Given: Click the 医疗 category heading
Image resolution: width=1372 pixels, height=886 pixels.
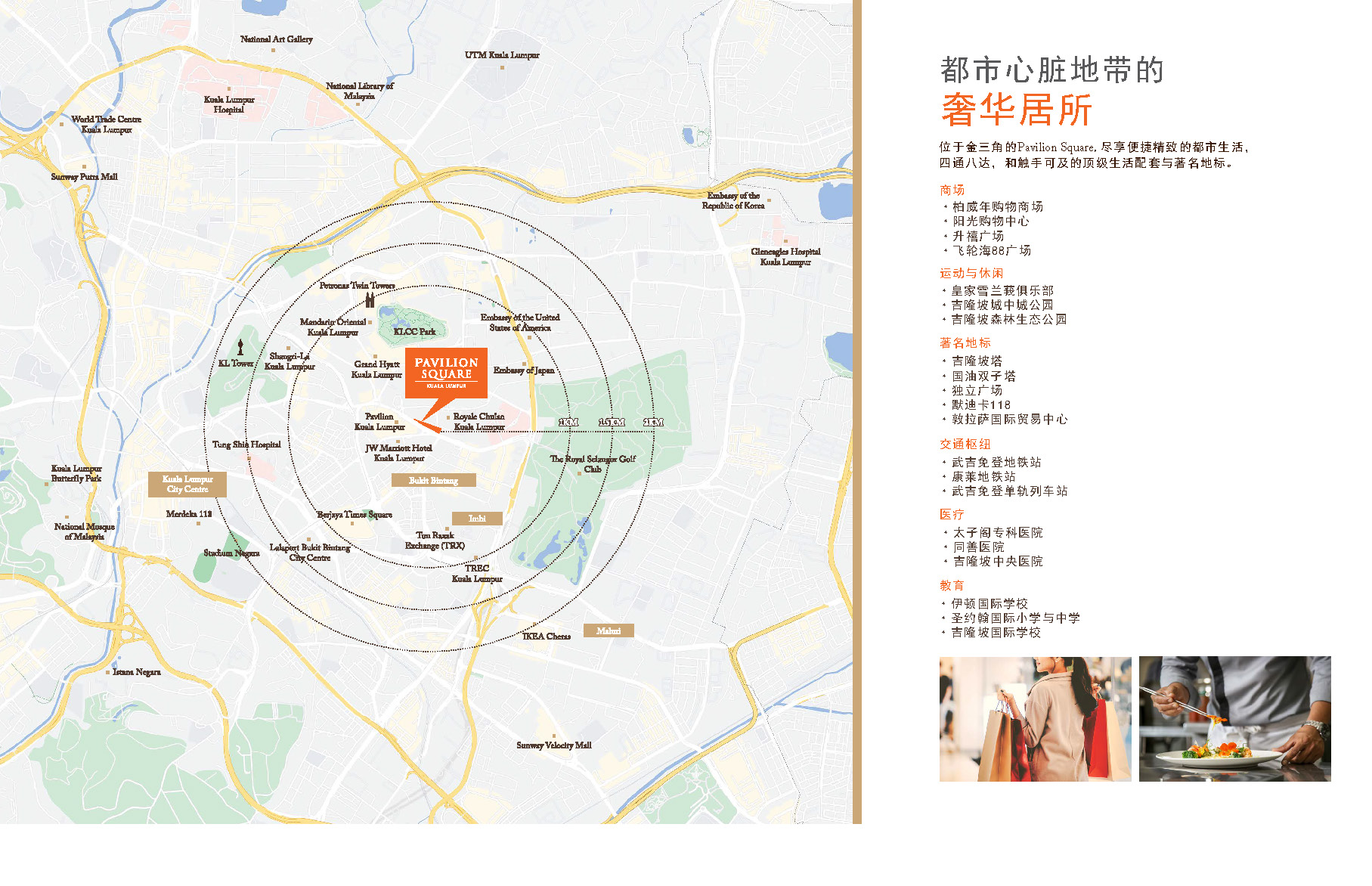Looking at the screenshot, I should (952, 515).
